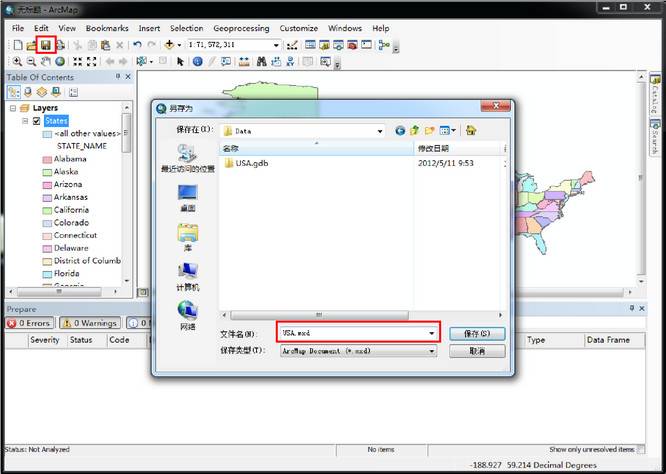Open the ArcToolbox red toolbox icon
The height and width of the screenshot is (474, 666).
(352, 45)
